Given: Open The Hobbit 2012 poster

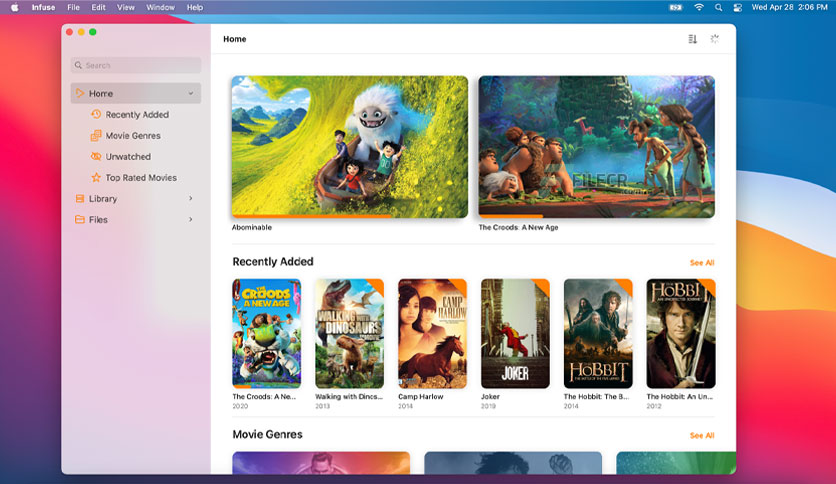Looking at the screenshot, I should tap(681, 334).
